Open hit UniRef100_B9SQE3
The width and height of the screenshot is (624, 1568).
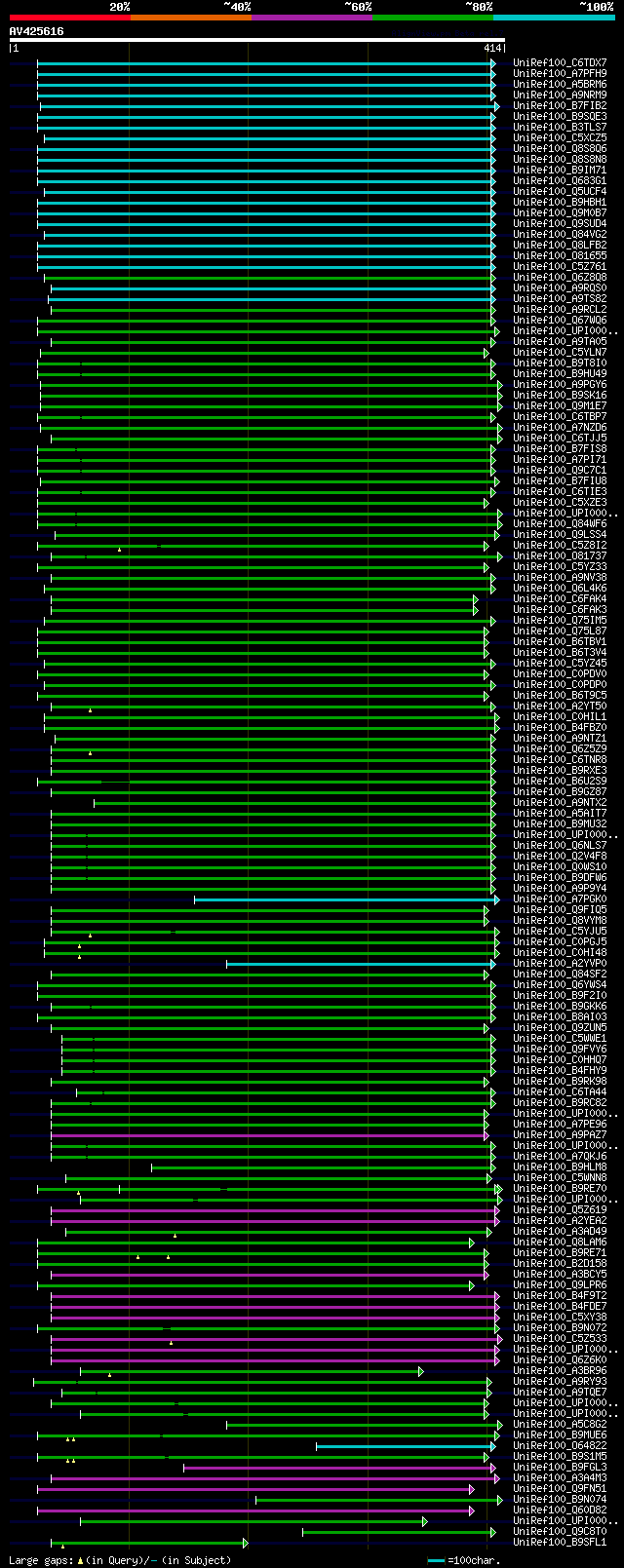click(560, 116)
